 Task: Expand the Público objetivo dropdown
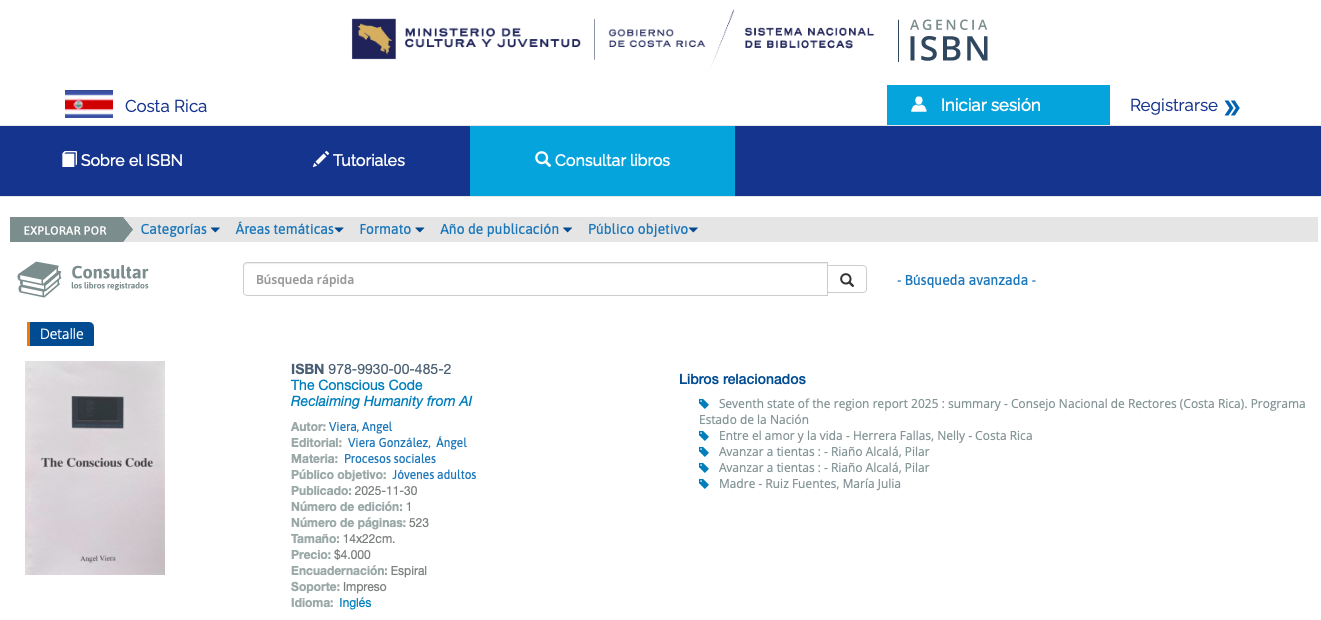click(x=642, y=229)
